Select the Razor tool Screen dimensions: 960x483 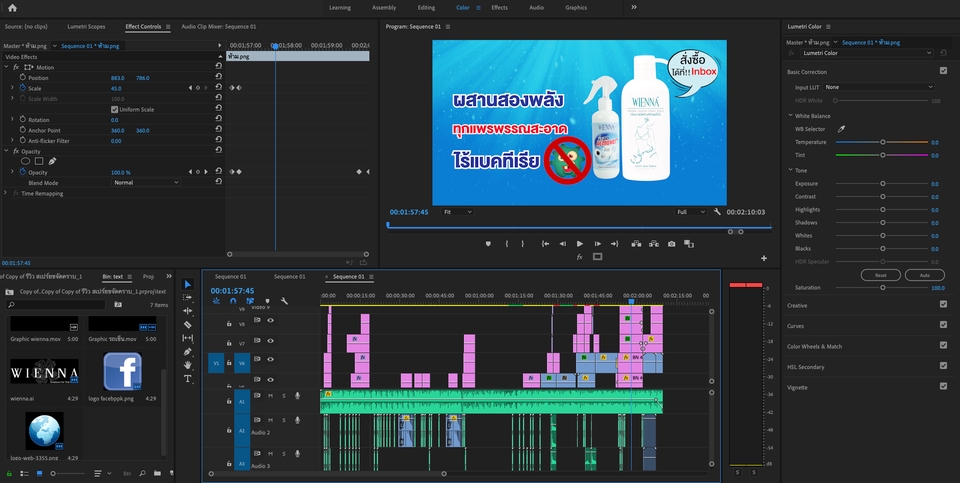click(x=188, y=324)
